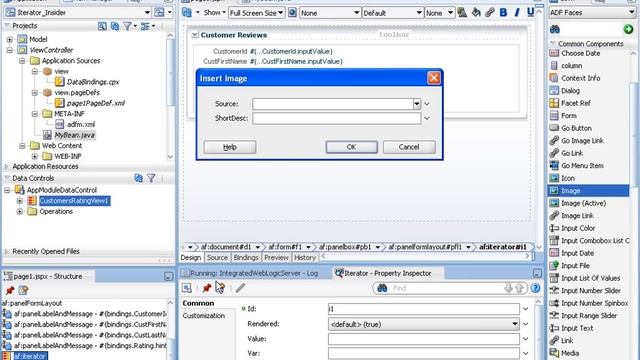Select the Facet Ref component
This screenshot has width=640, height=360.
[x=576, y=103]
